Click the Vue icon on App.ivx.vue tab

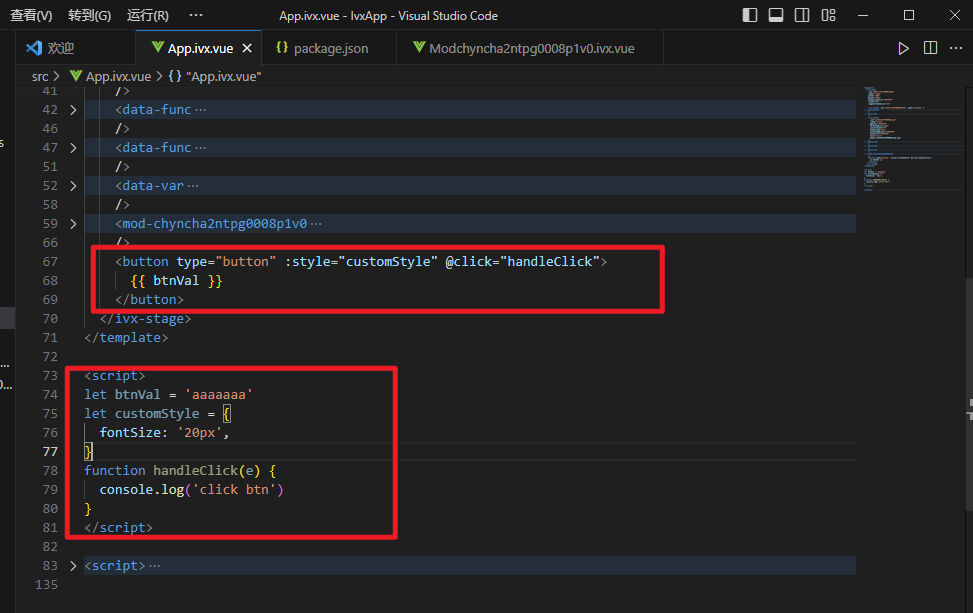(x=158, y=47)
